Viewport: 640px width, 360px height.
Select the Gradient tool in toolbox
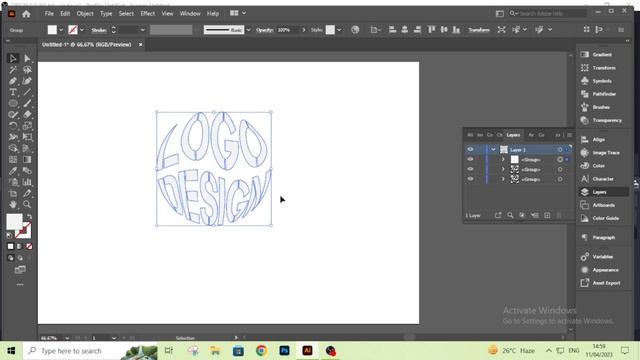coord(27,160)
